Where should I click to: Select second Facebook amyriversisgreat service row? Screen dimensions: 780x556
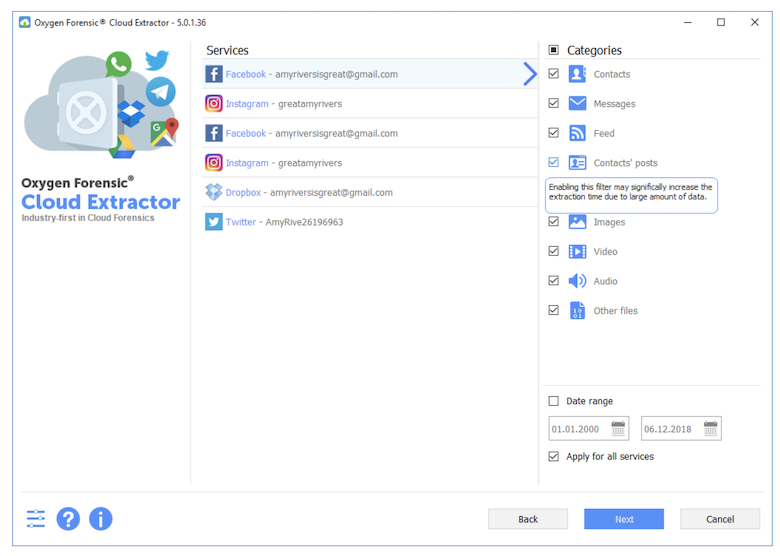click(x=370, y=133)
